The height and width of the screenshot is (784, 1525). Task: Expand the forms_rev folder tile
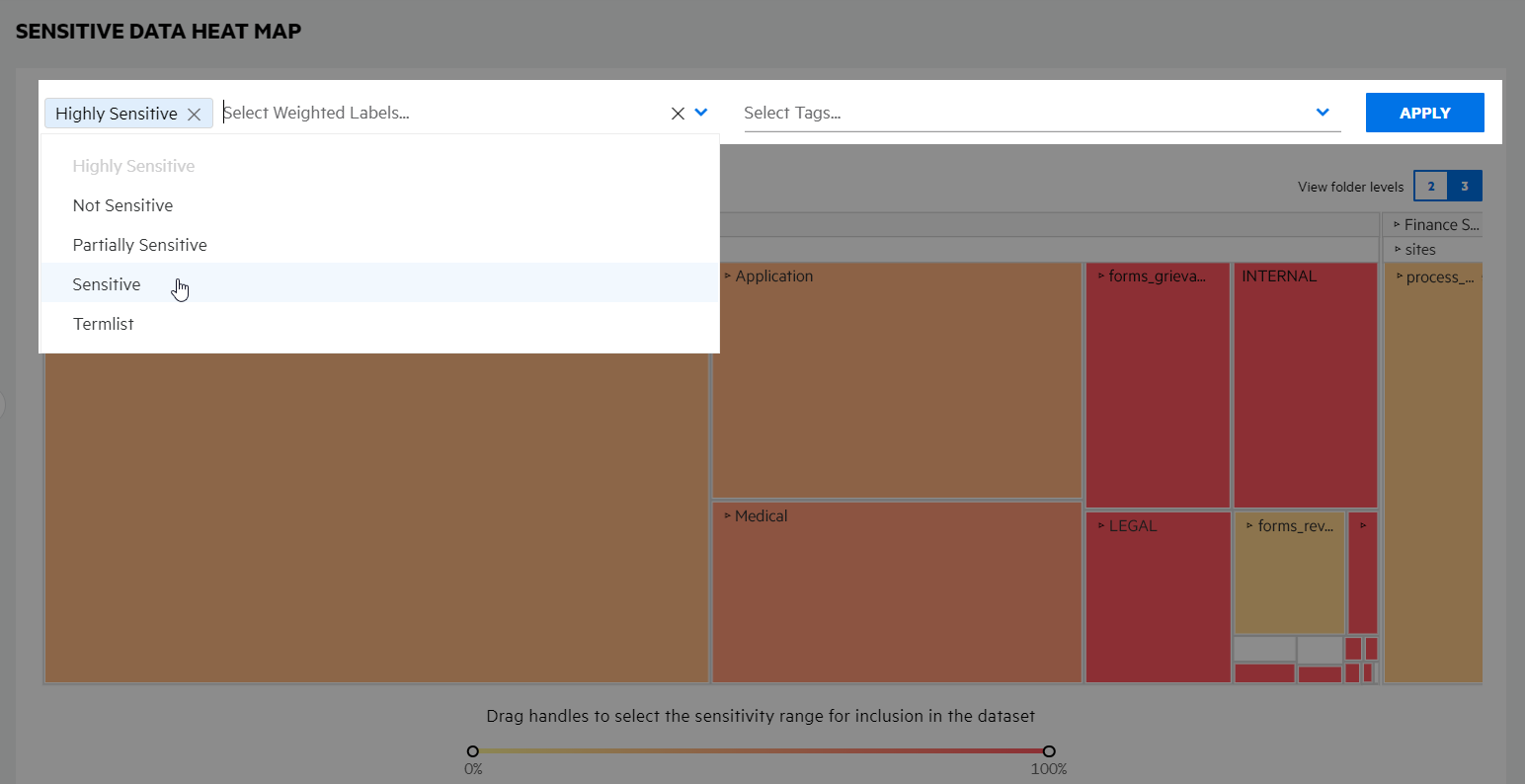click(1247, 525)
